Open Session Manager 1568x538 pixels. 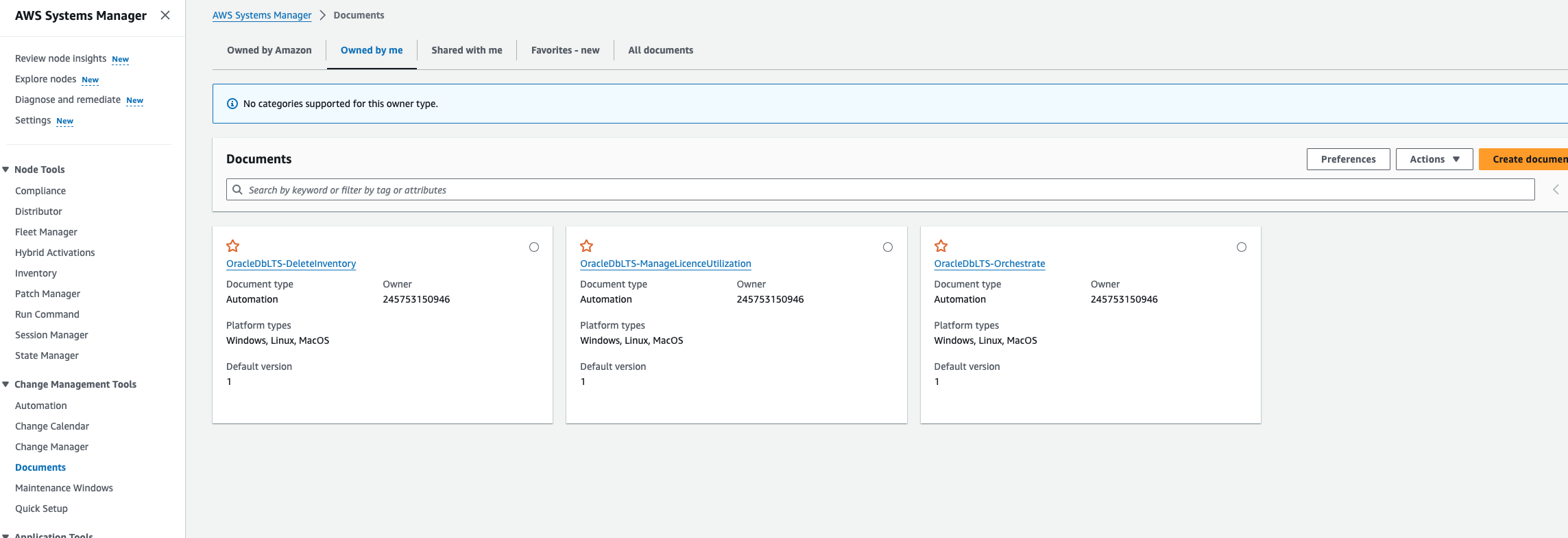point(51,335)
